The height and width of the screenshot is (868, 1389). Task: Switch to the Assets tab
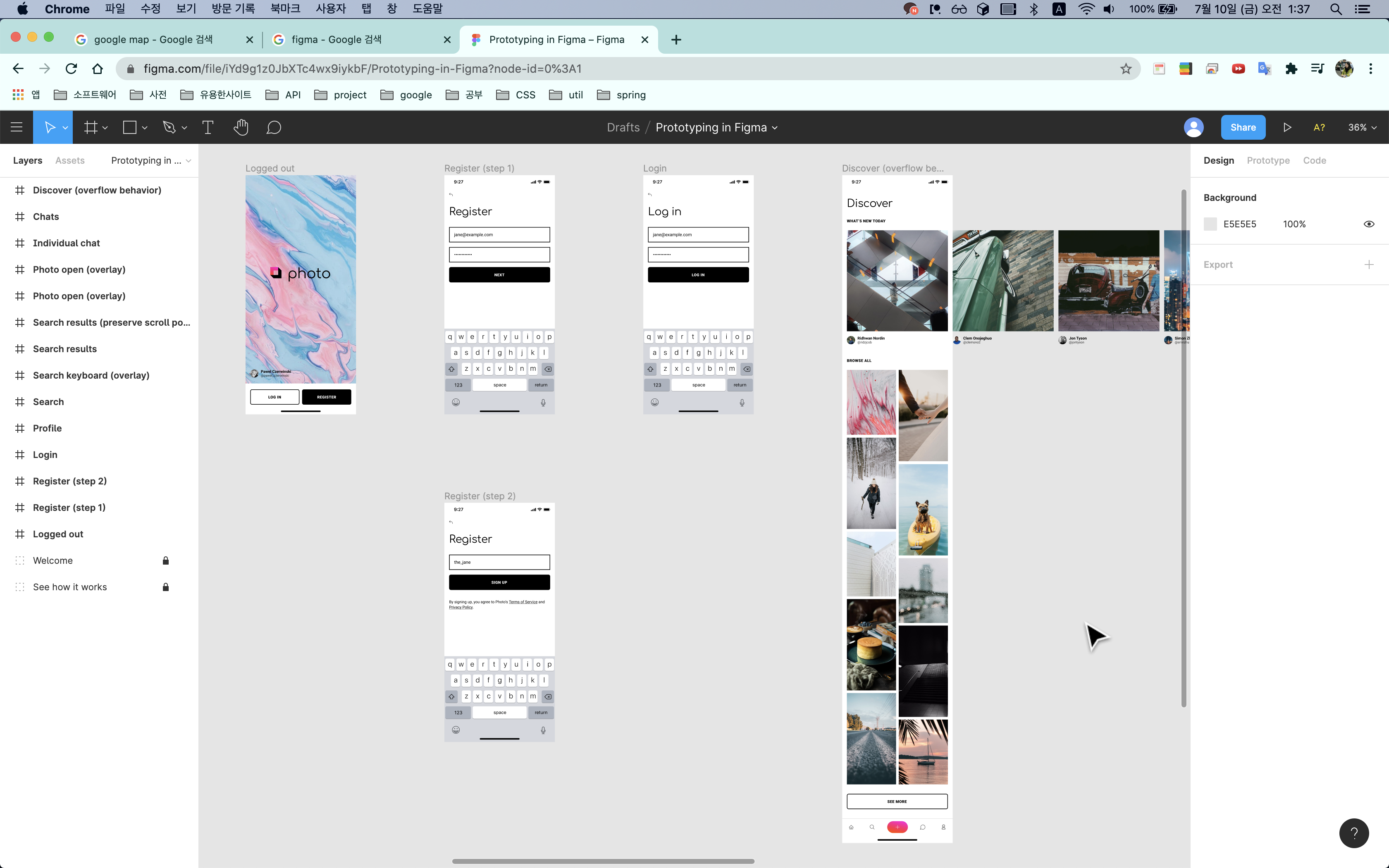tap(69, 160)
